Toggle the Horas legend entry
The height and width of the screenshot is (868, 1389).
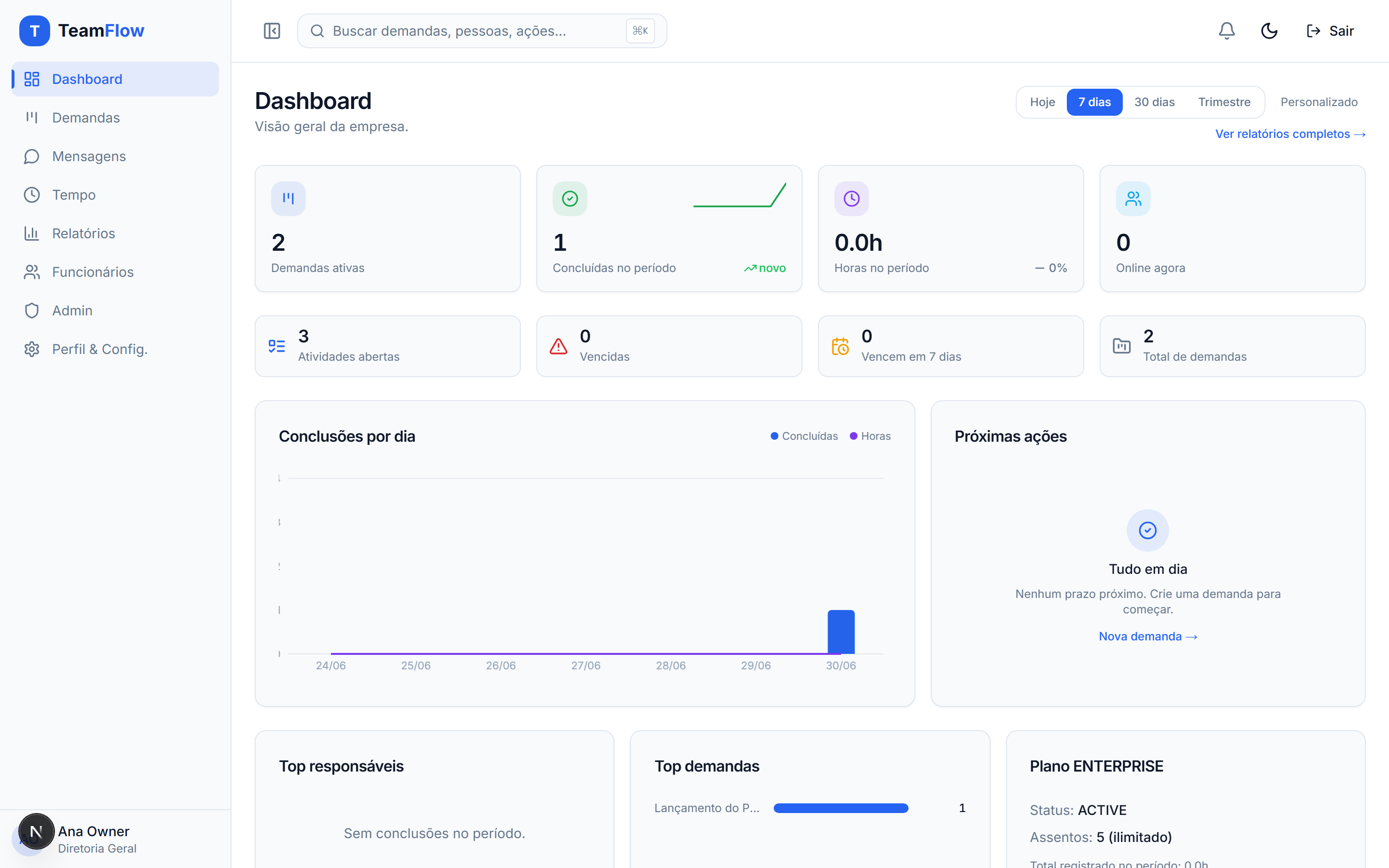pyautogui.click(x=870, y=436)
